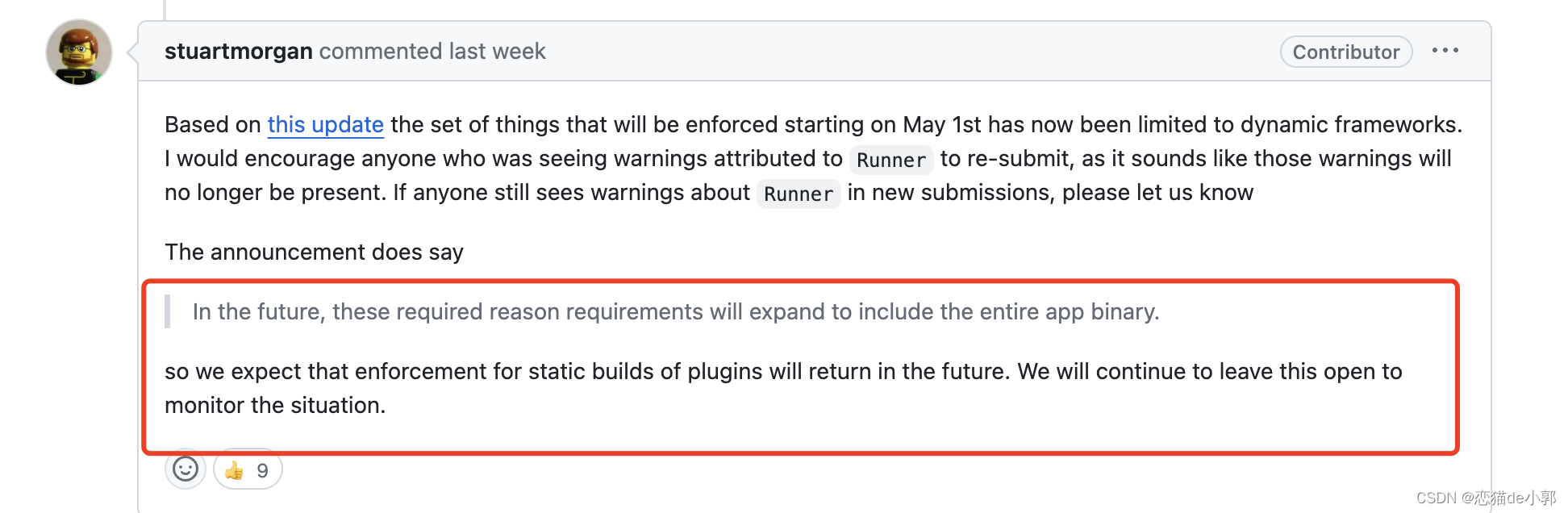
Task: Click the second Runner code tag before 'in new submissions'
Action: click(x=799, y=194)
